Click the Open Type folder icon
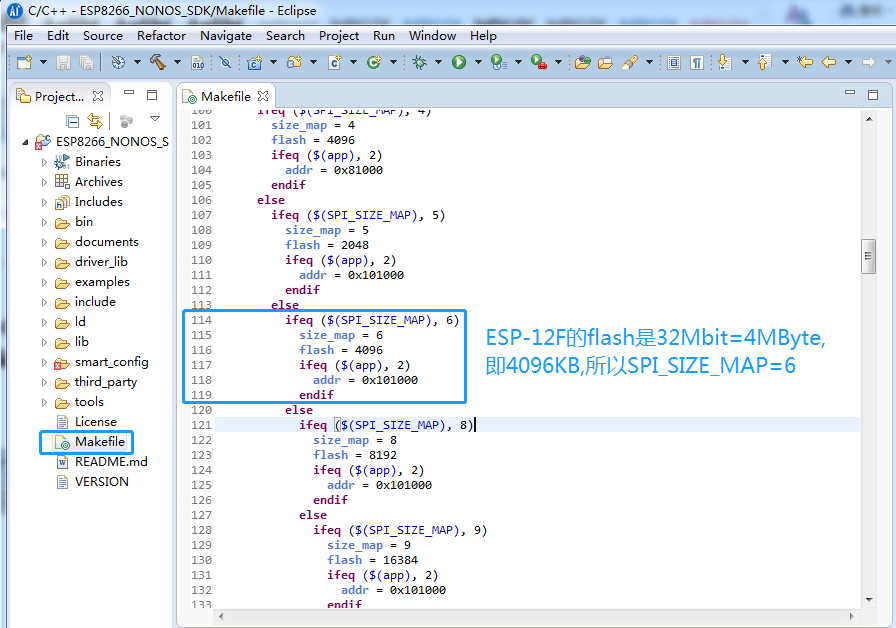Viewport: 896px width, 628px height. coord(605,62)
